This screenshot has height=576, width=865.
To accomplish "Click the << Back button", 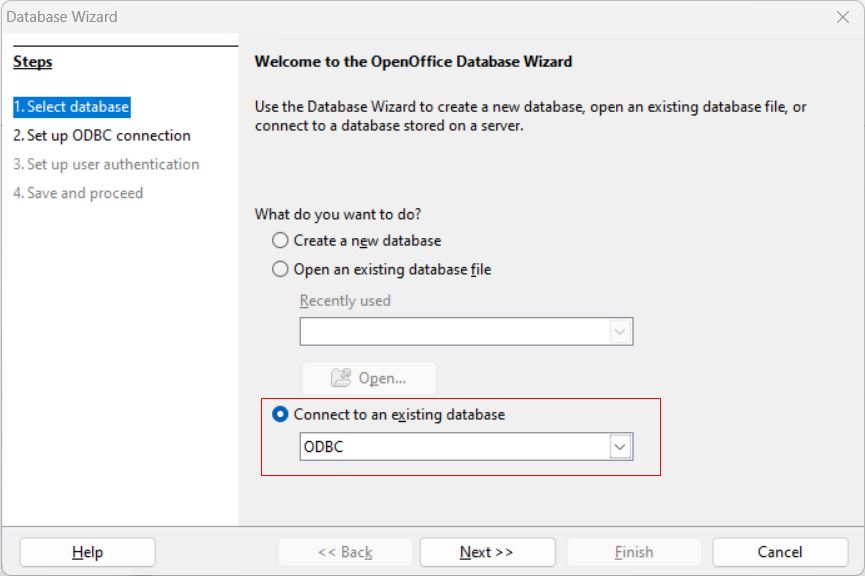I will pos(345,552).
